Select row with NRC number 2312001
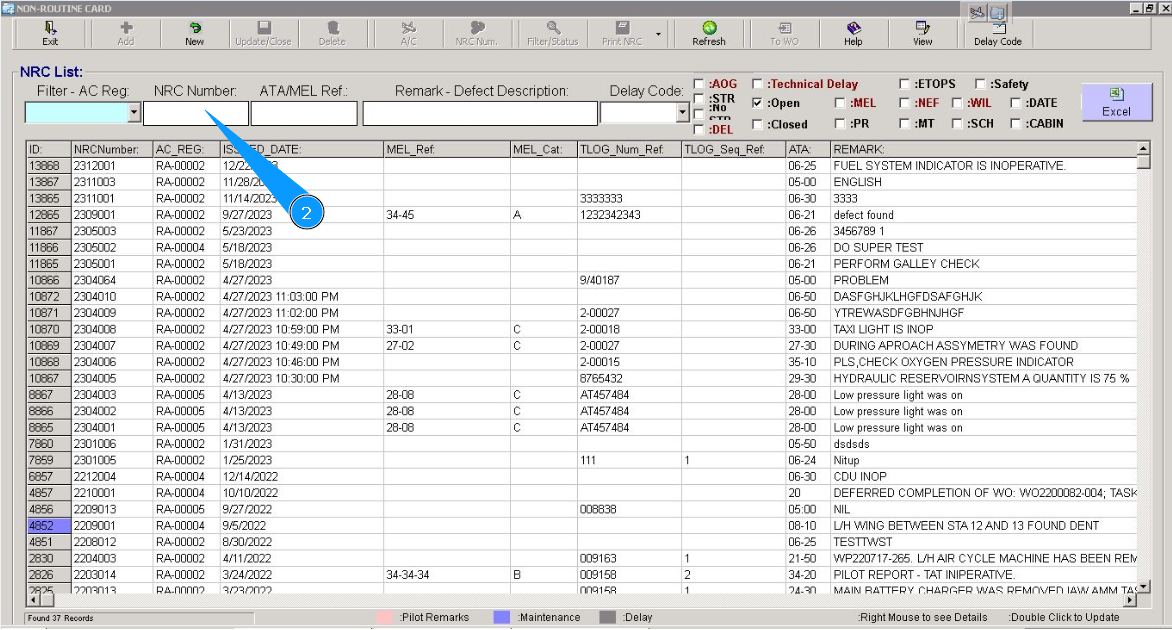Screen dimensions: 1172x630 coord(582,166)
